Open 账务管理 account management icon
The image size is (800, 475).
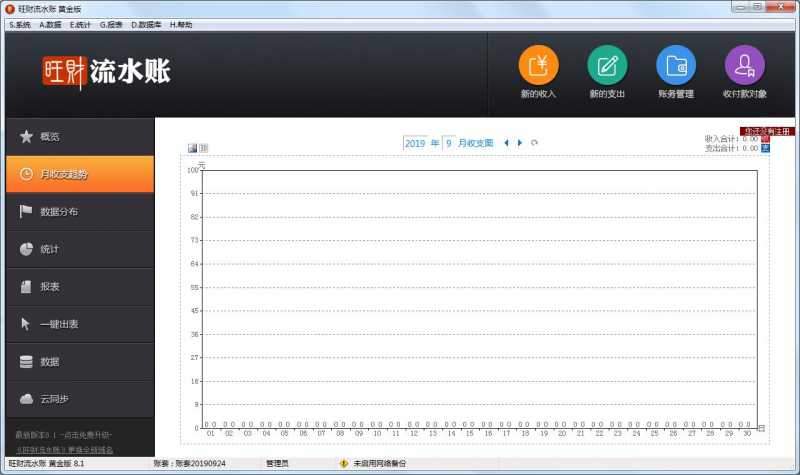tap(676, 65)
